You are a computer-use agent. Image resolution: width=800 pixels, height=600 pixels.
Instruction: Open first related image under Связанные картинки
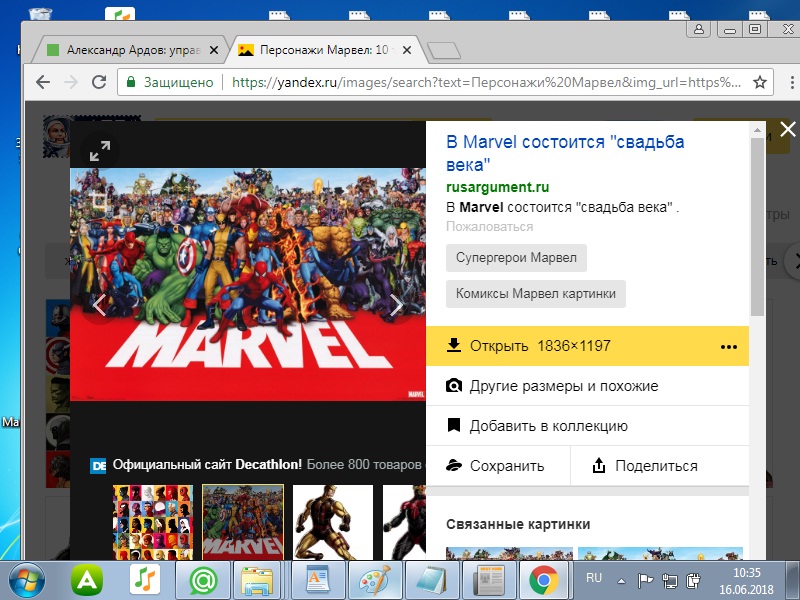[x=509, y=554]
